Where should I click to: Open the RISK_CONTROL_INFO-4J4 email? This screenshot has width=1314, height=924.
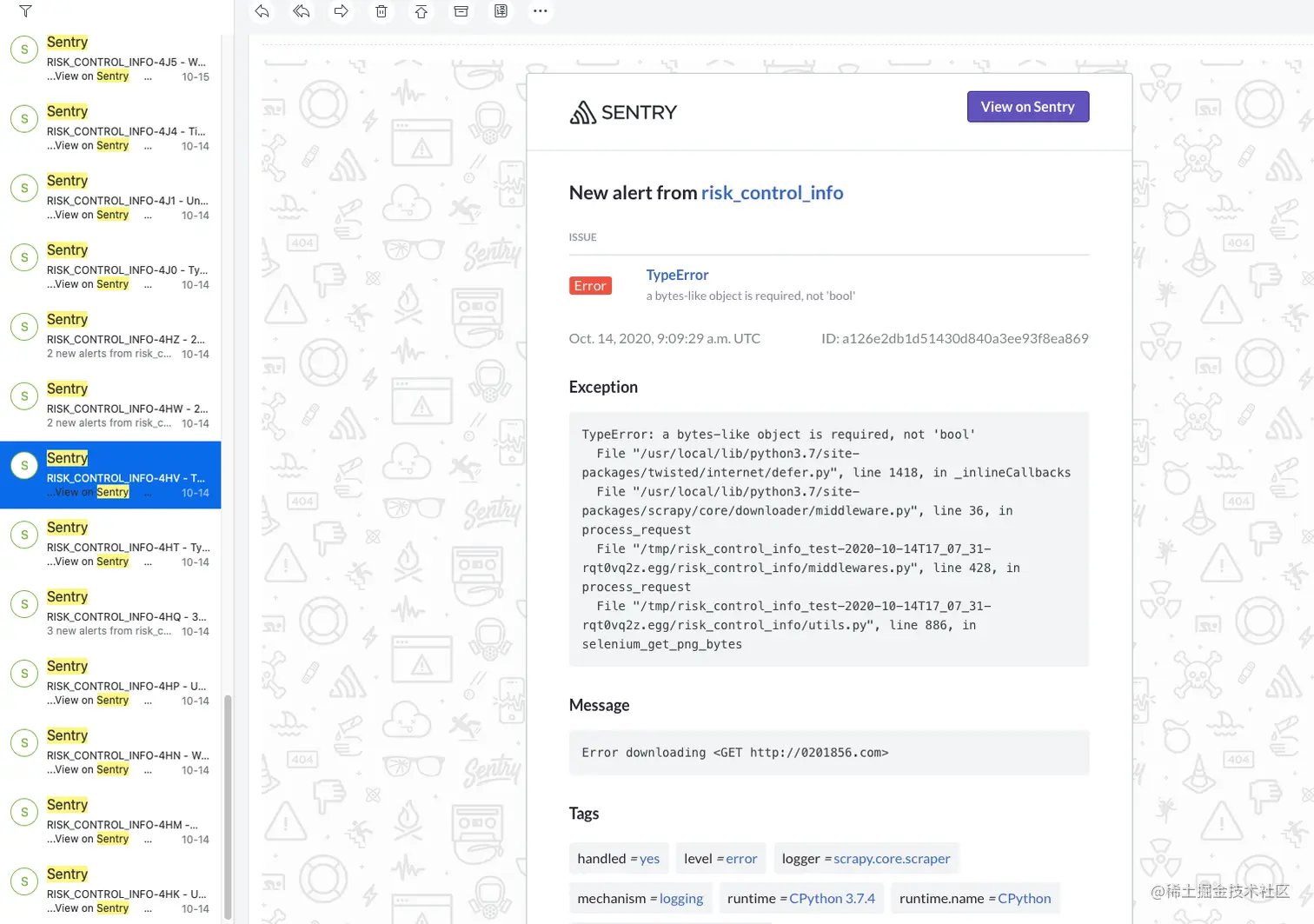110,129
